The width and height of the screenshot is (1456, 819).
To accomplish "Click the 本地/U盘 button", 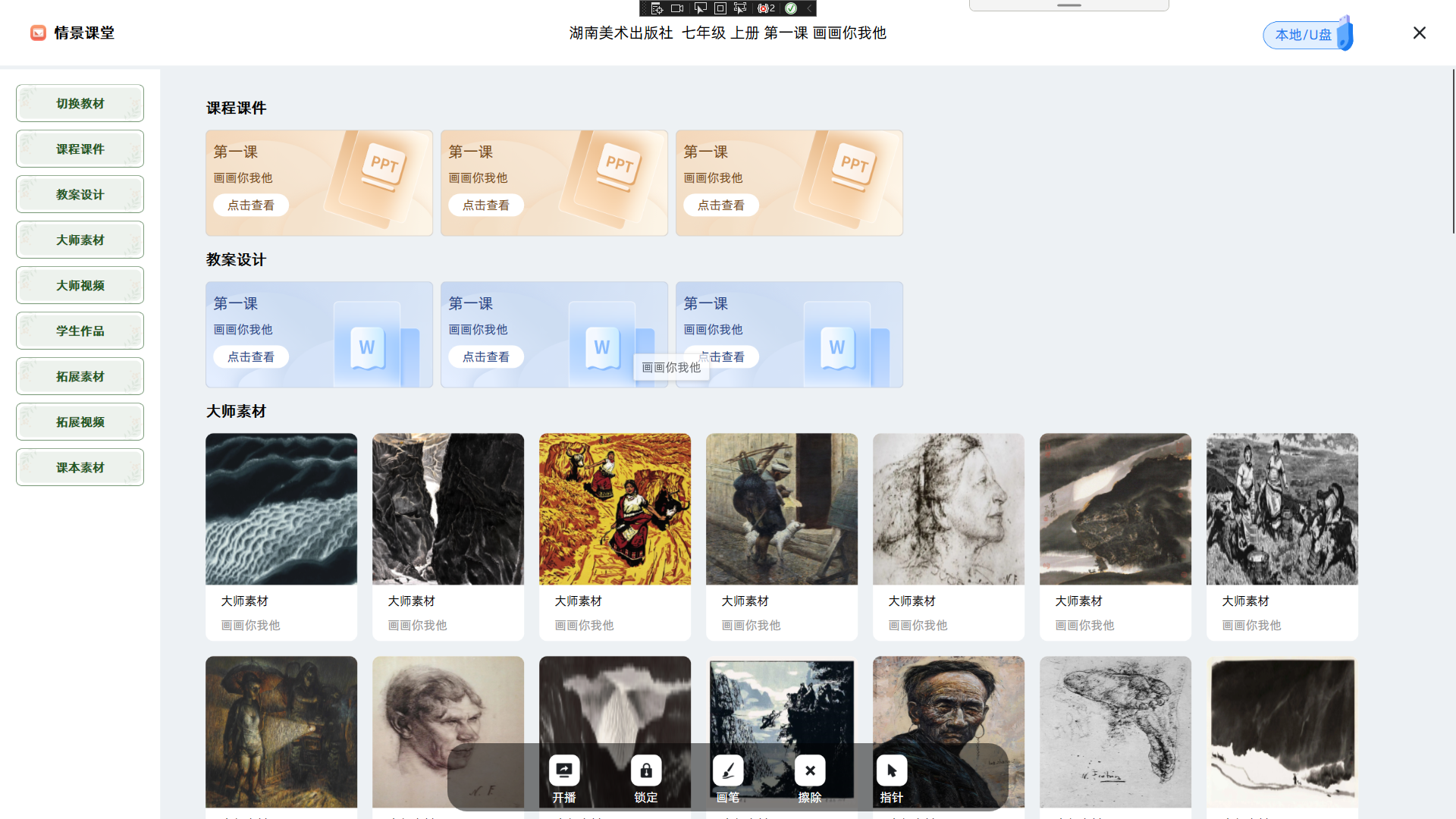I will (x=1303, y=35).
